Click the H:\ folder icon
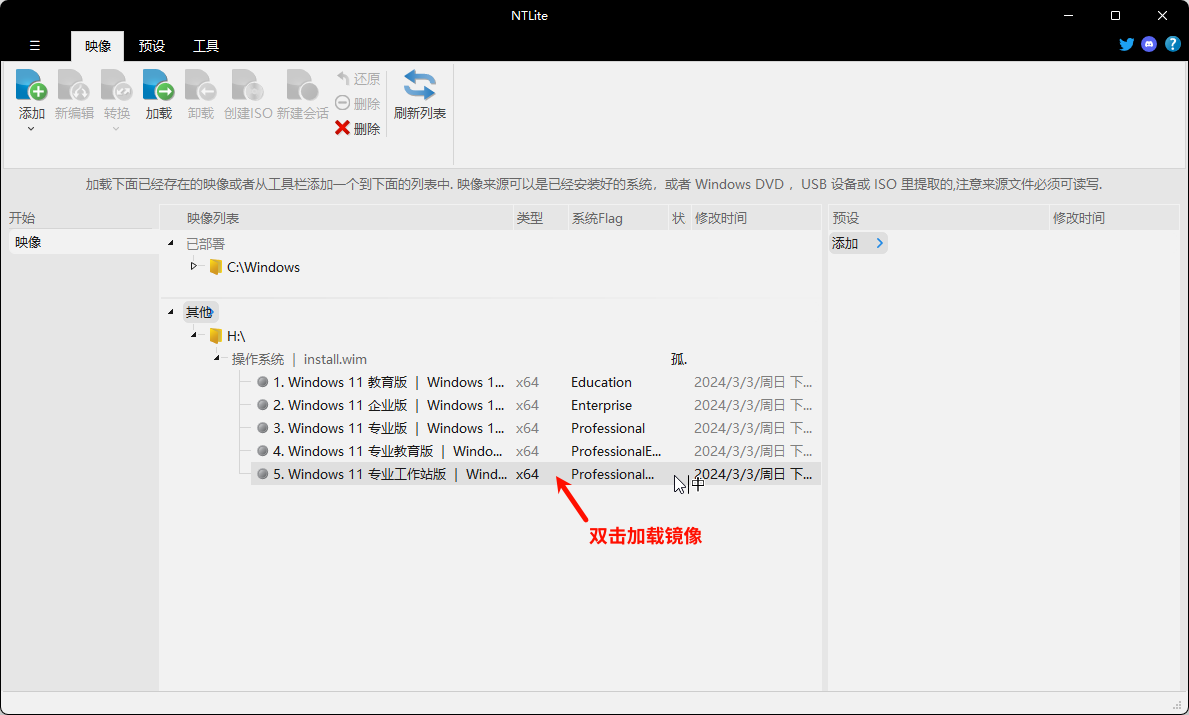Viewport: 1189px width, 715px height. (216, 336)
